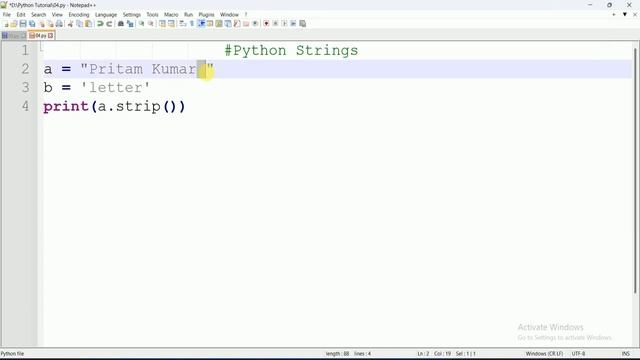Click the Close file toolbar icon

click(x=42, y=24)
